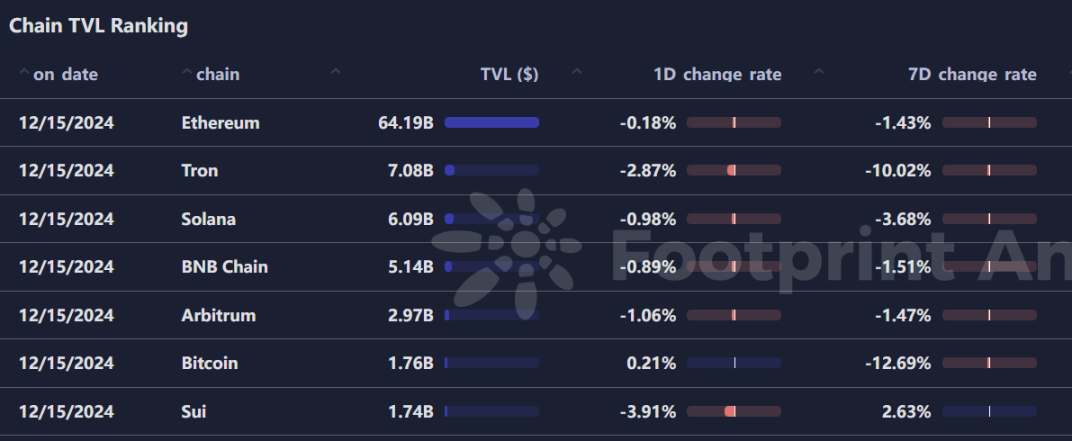Select the chain column header text
This screenshot has height=441, width=1072.
click(218, 75)
